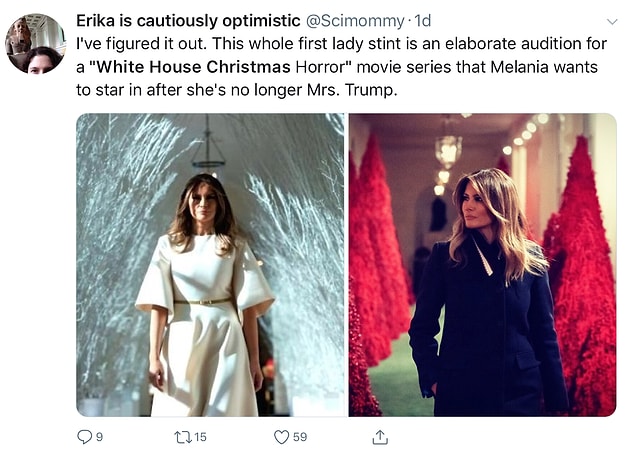
Task: Click display name "Erika is cautiously optimistic"
Action: click(x=188, y=21)
